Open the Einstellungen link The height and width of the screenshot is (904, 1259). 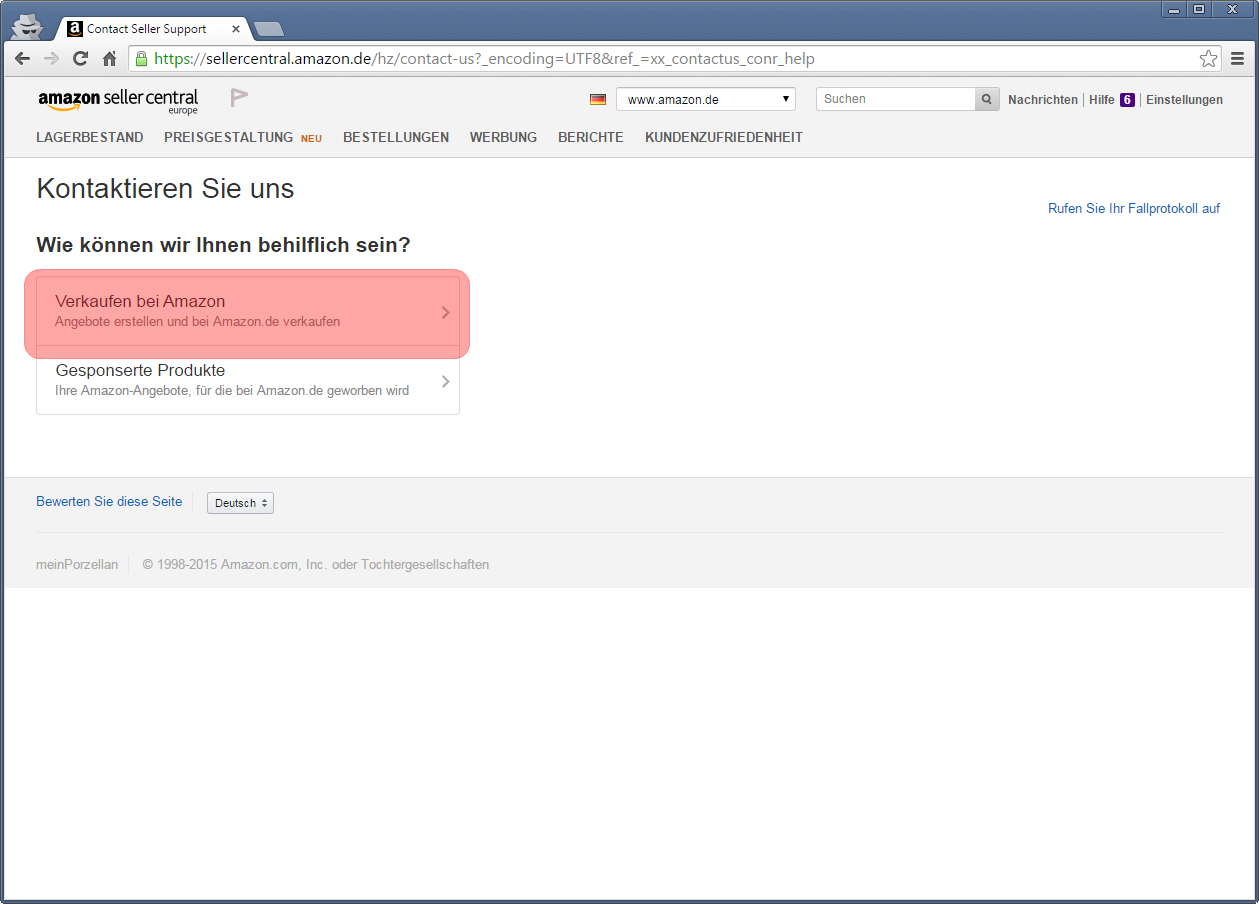1184,100
